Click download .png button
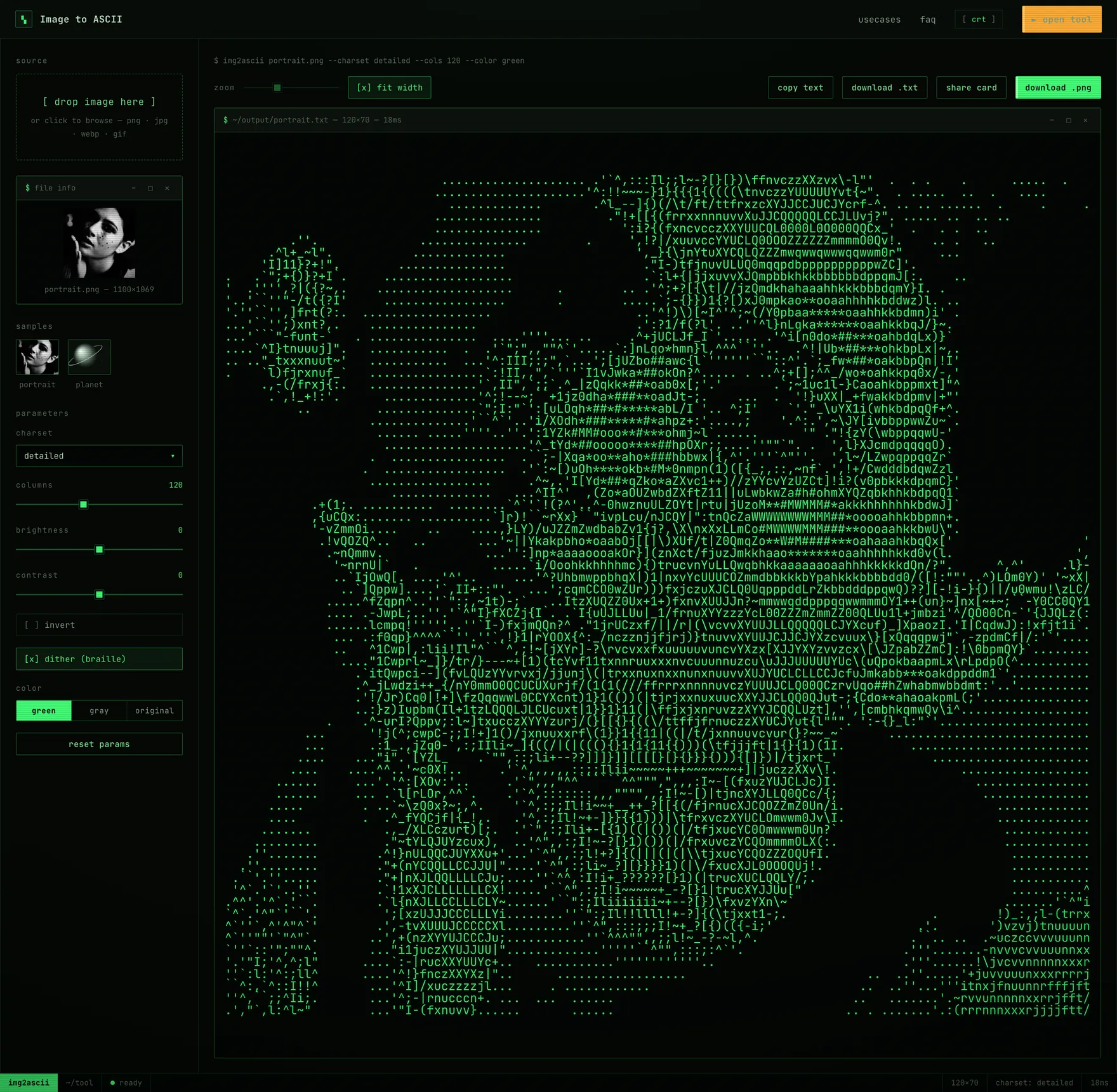Image resolution: width=1117 pixels, height=1092 pixels. 1058,88
